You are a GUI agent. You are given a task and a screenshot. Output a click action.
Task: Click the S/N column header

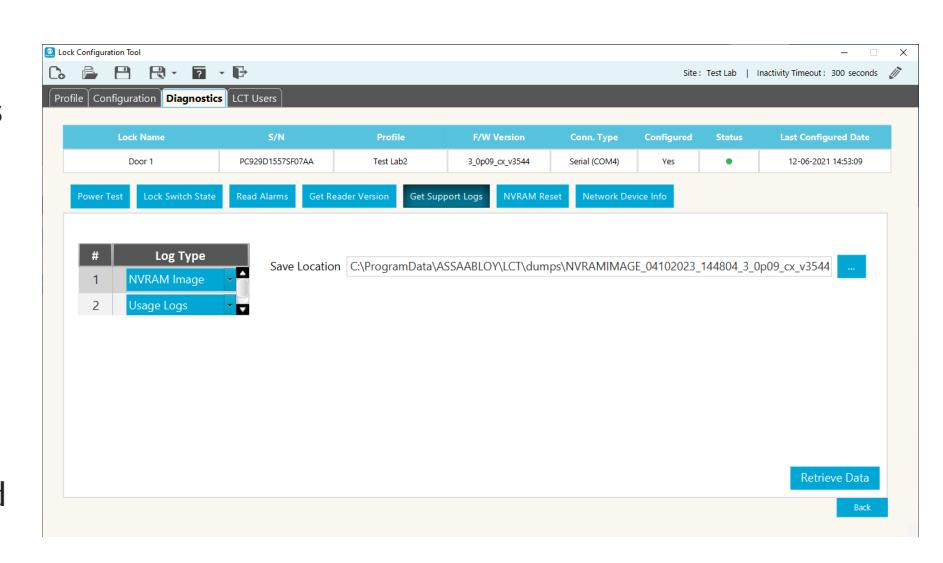276,137
